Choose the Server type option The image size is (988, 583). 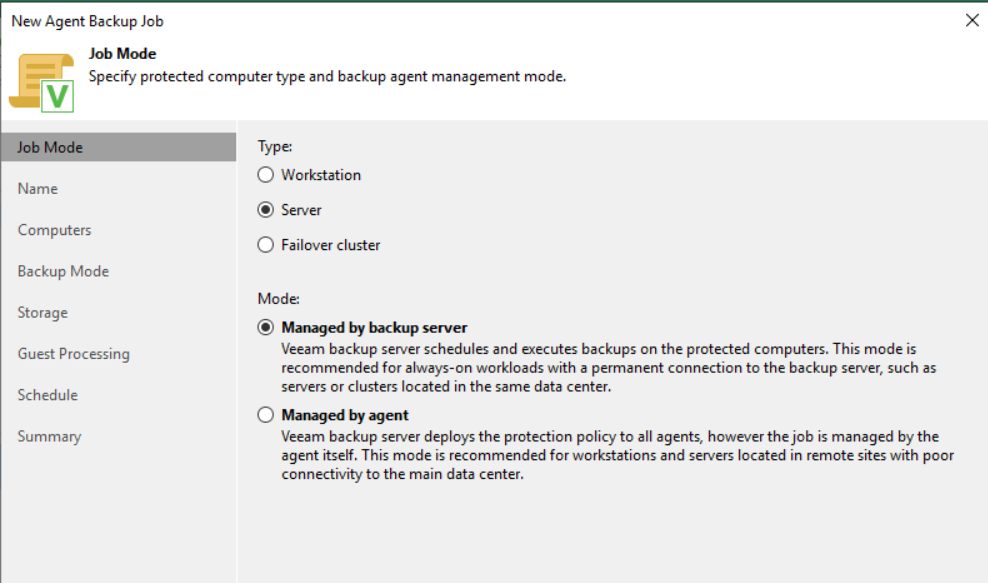(x=265, y=210)
